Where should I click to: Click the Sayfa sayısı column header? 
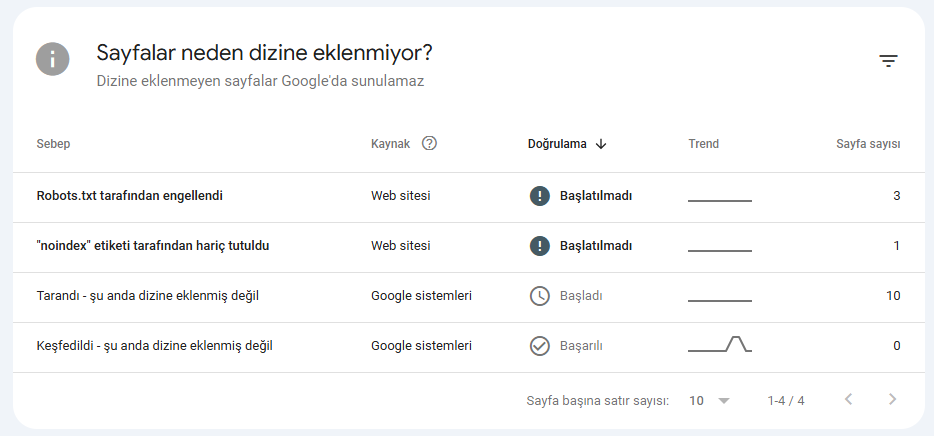coord(868,144)
